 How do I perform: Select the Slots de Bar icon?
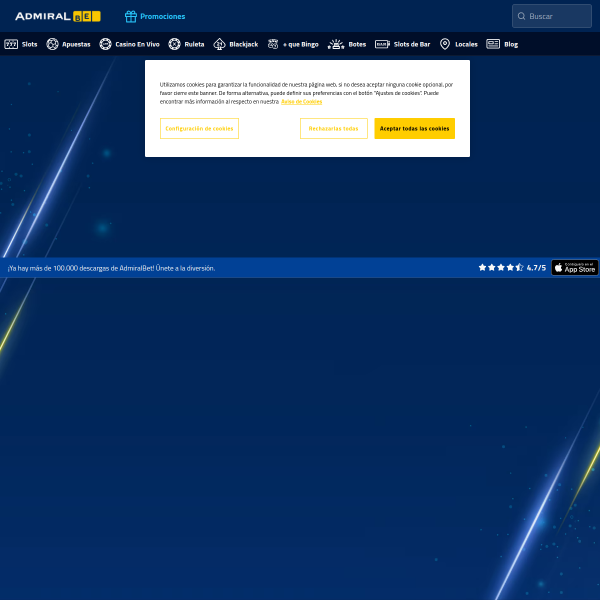click(x=382, y=44)
